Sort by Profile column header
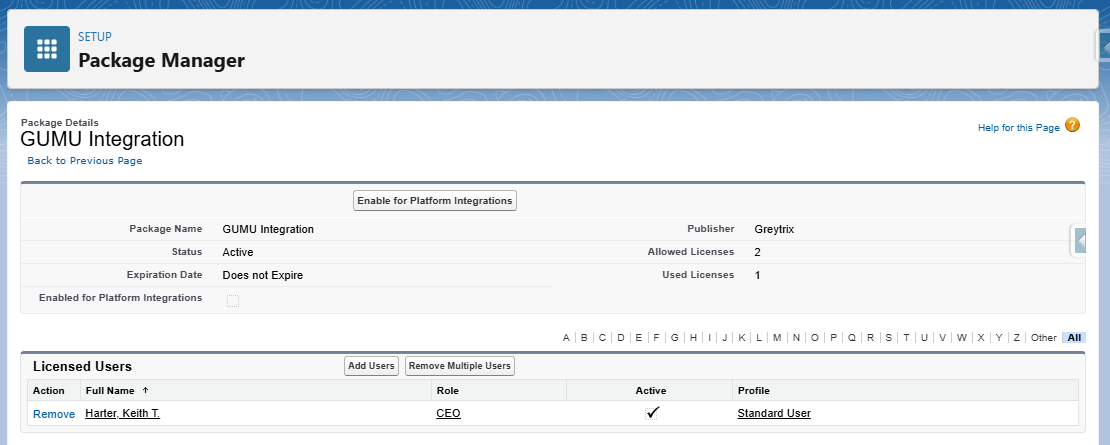 coord(753,391)
